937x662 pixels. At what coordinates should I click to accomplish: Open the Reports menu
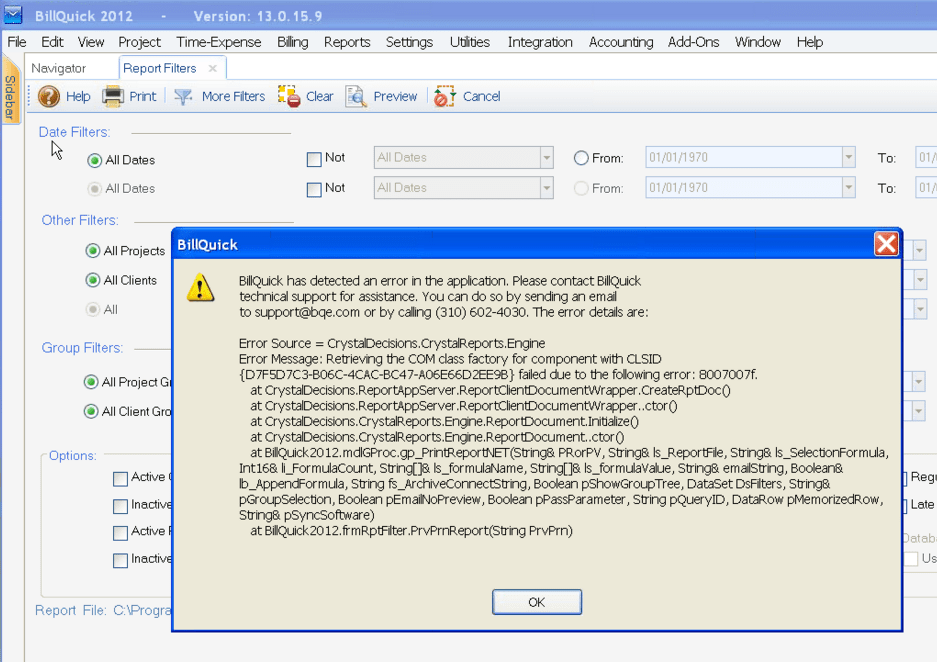(347, 42)
